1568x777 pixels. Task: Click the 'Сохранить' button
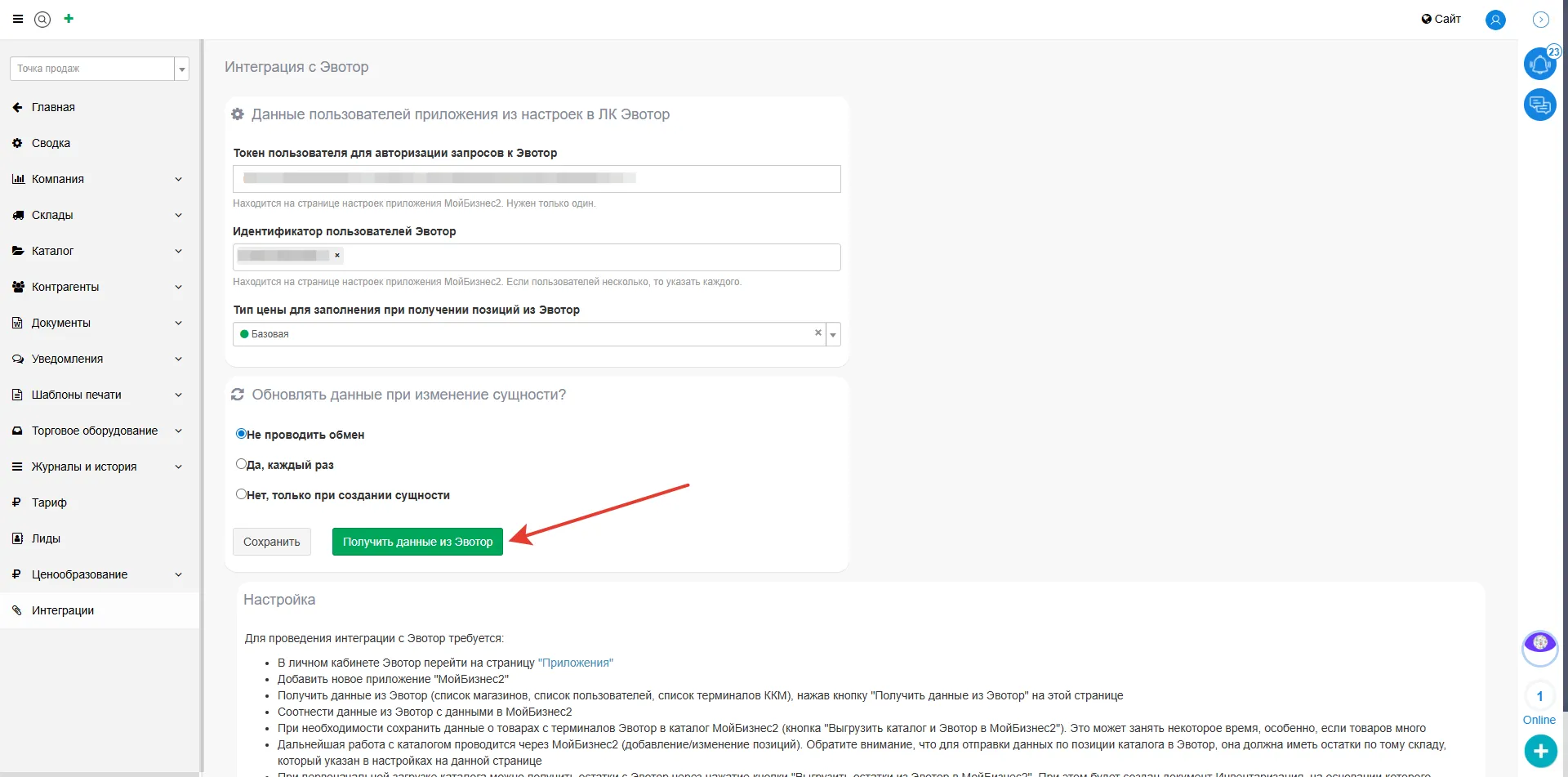pyautogui.click(x=271, y=542)
